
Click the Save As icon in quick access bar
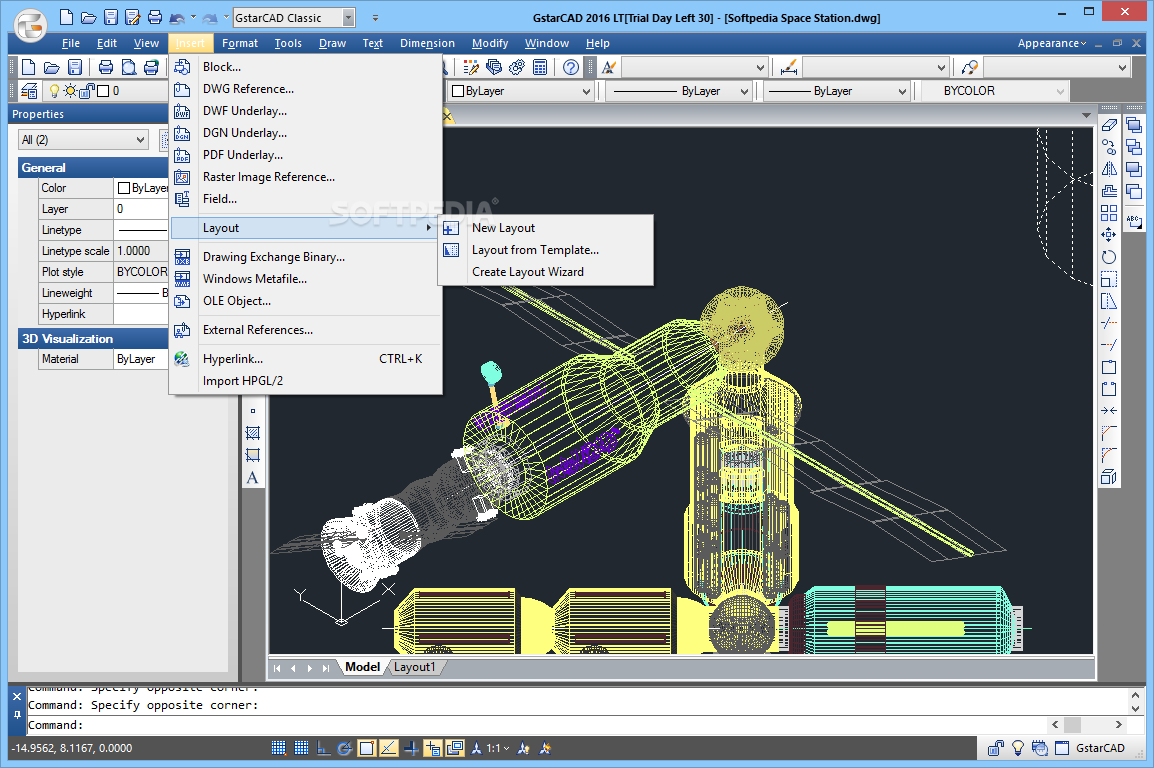pos(132,17)
